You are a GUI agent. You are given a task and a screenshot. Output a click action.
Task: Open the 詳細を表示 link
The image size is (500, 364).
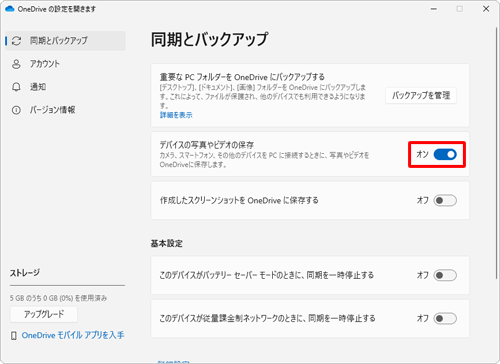[x=176, y=115]
